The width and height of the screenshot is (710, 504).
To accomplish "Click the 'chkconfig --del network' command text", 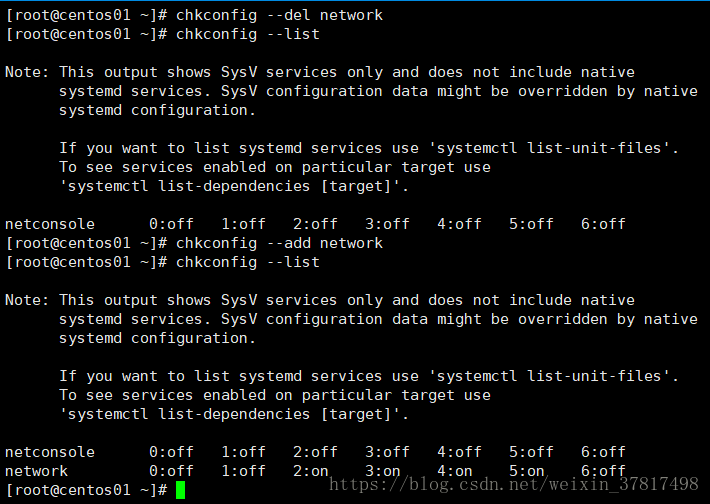I will click(279, 16).
